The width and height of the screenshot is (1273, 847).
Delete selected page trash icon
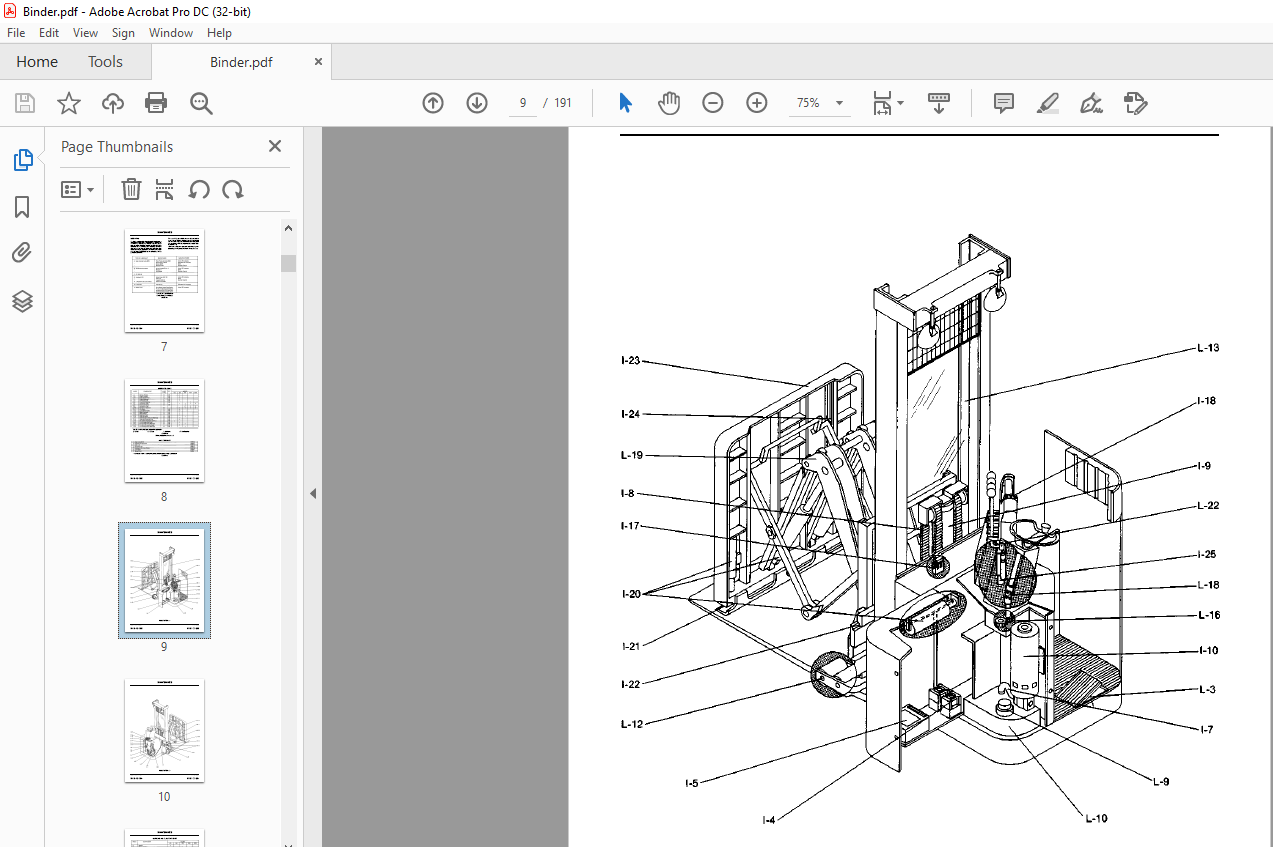(x=131, y=189)
